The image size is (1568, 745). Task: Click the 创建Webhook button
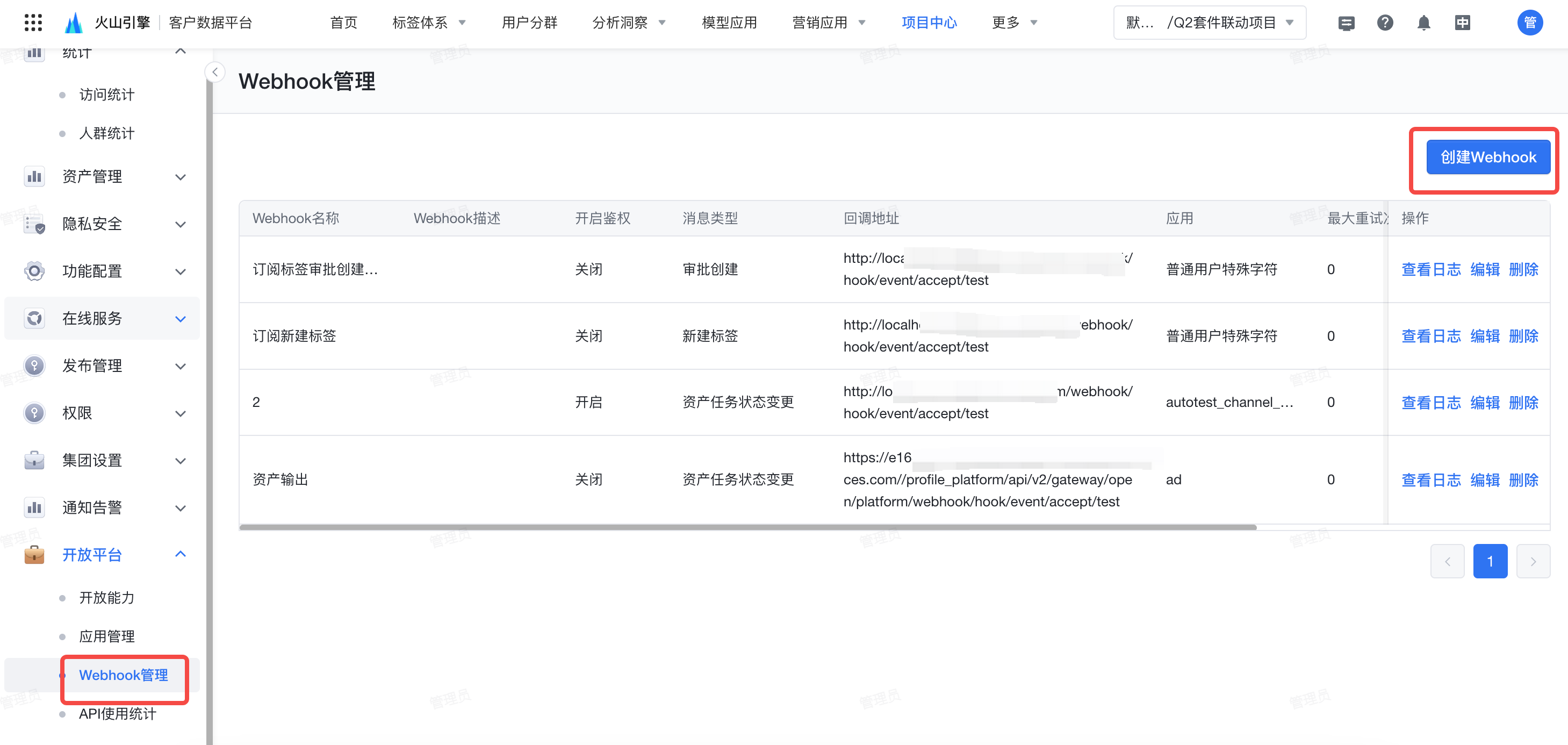[x=1487, y=157]
